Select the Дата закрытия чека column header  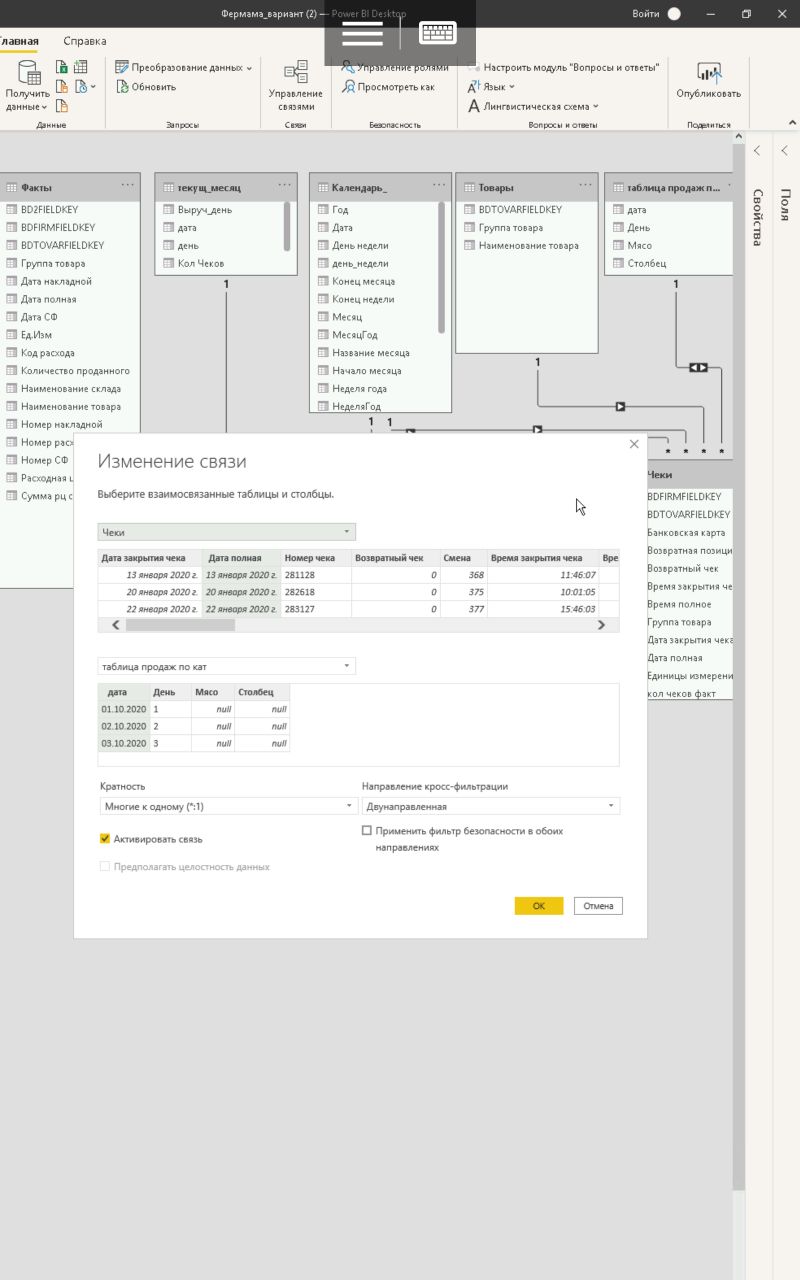click(x=150, y=558)
